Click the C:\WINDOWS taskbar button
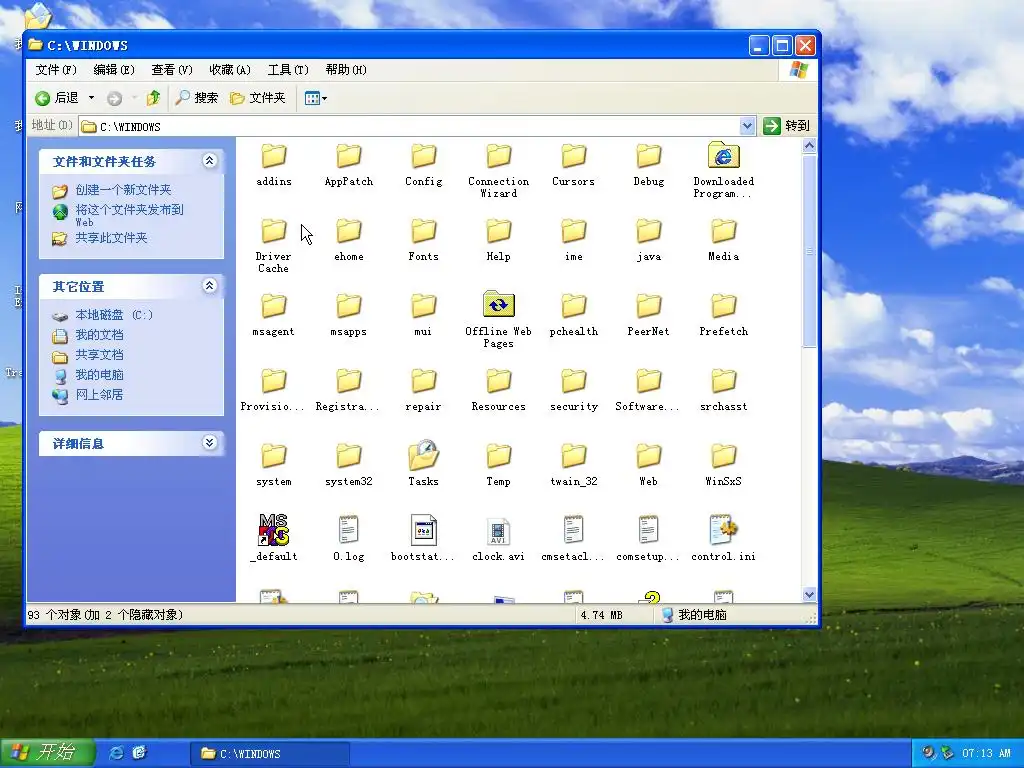The width and height of the screenshot is (1024, 768). (270, 754)
